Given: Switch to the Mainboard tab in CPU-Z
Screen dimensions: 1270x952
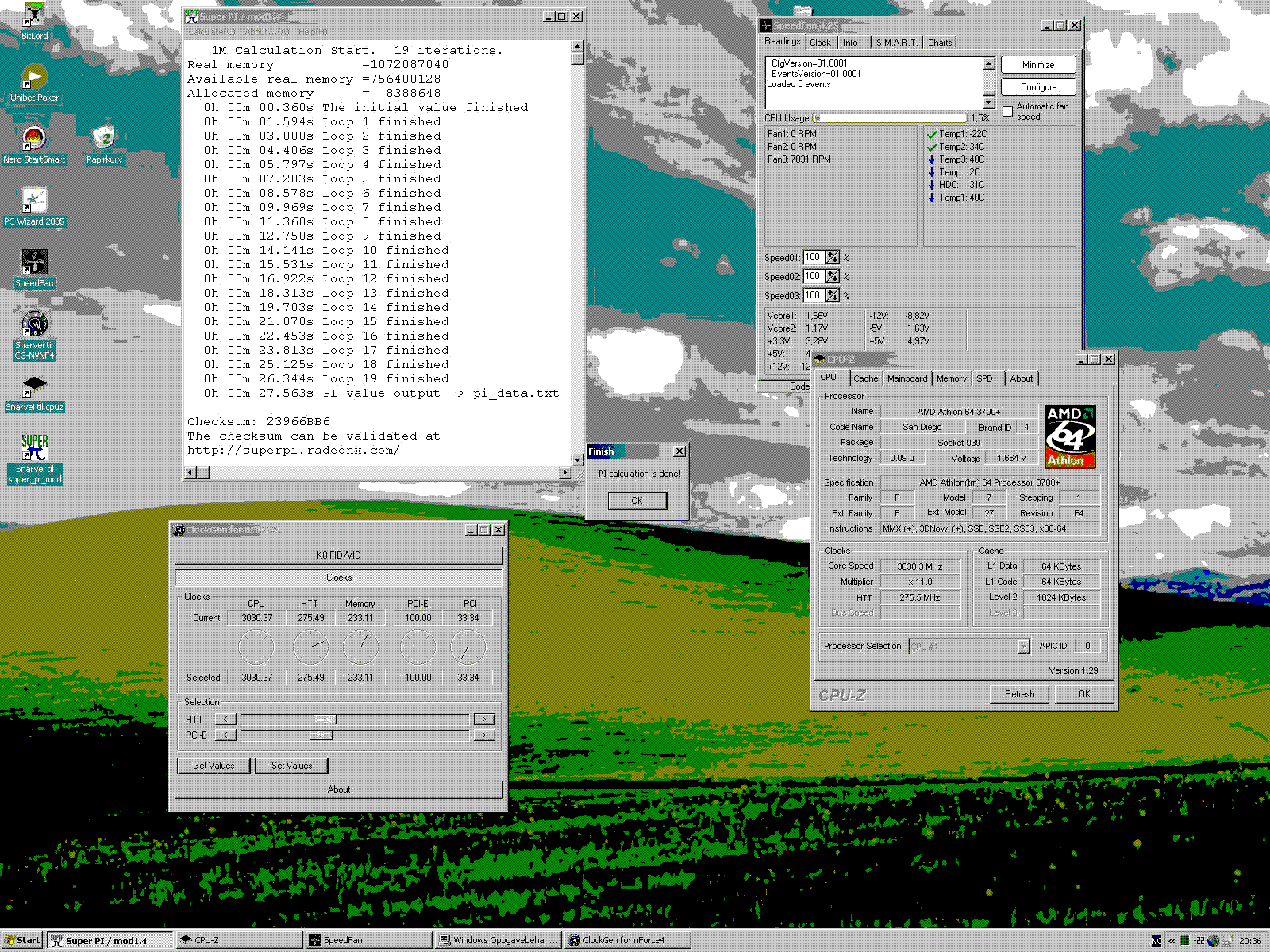Looking at the screenshot, I should (x=907, y=379).
